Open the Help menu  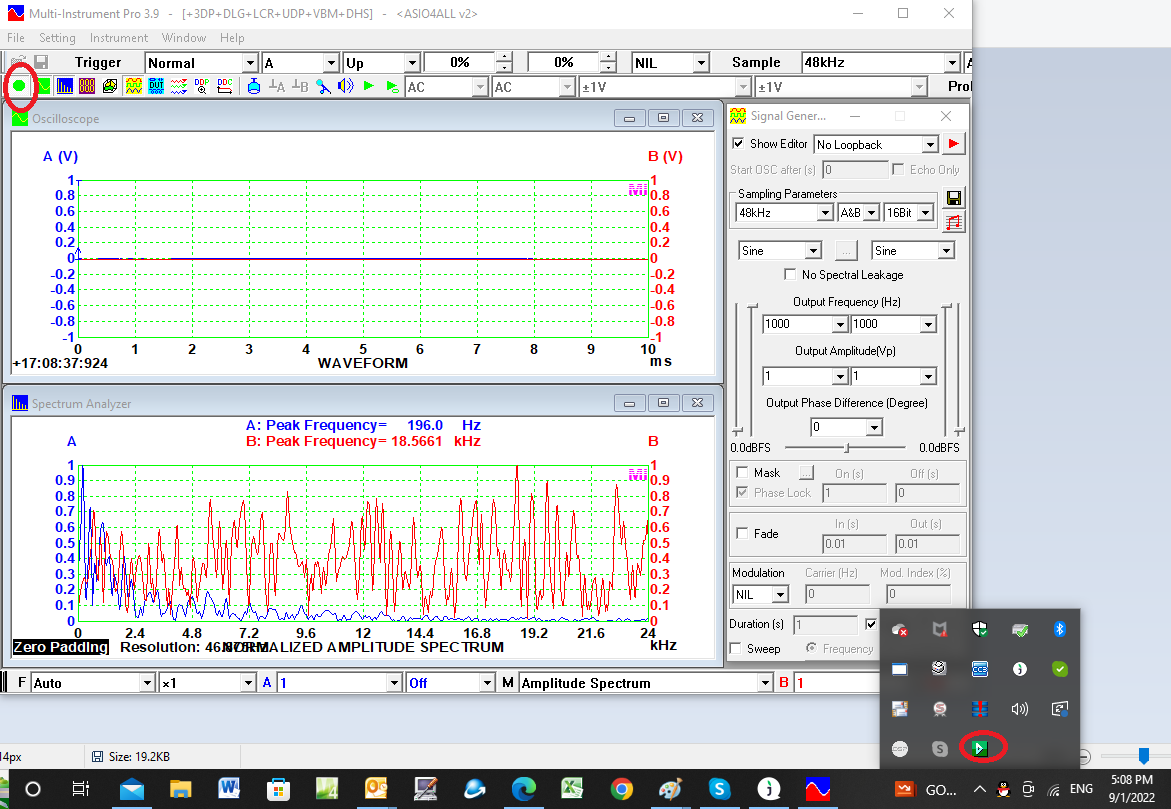pyautogui.click(x=232, y=38)
